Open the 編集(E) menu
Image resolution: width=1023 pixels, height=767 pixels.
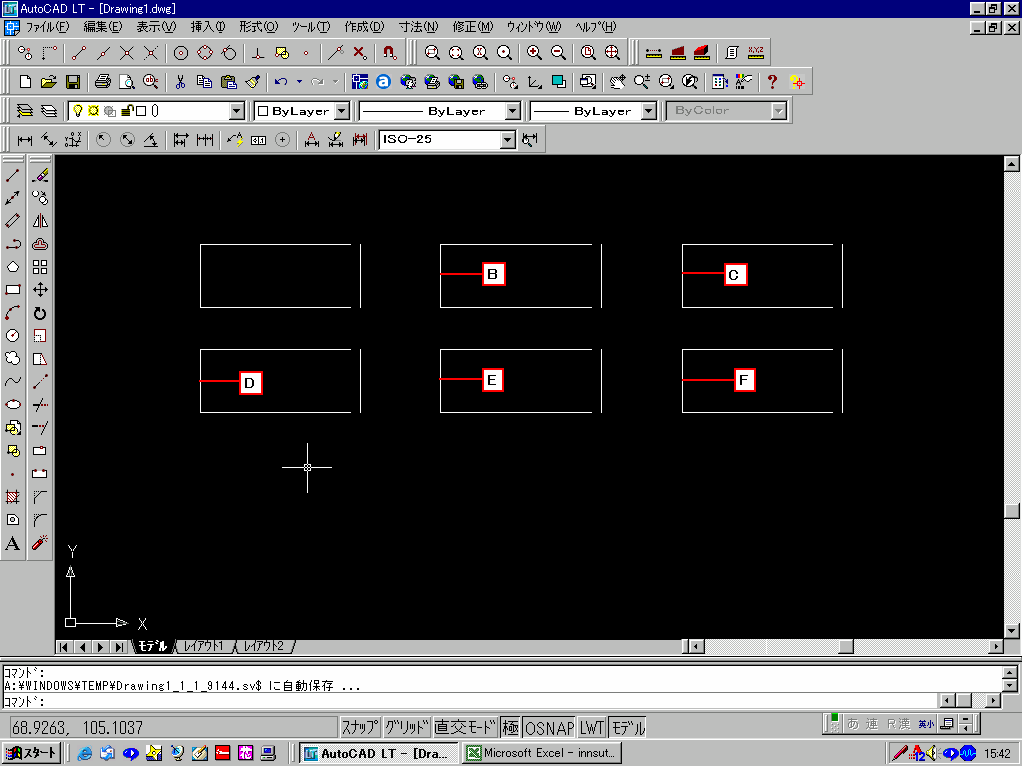(x=102, y=27)
